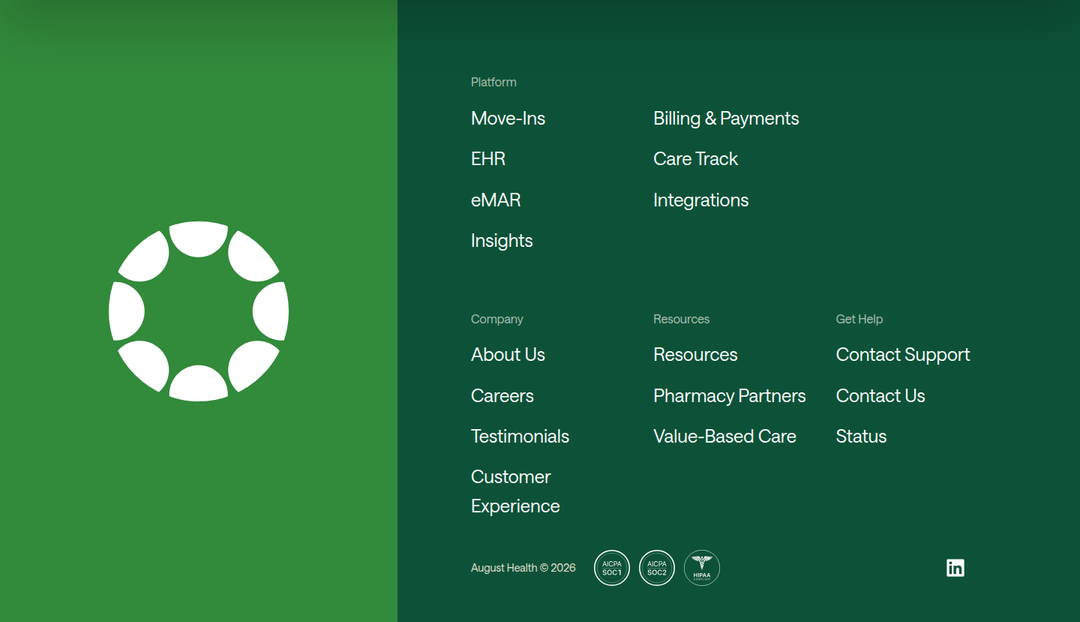1080x622 pixels.
Task: Open the eMAR link
Action: [496, 200]
